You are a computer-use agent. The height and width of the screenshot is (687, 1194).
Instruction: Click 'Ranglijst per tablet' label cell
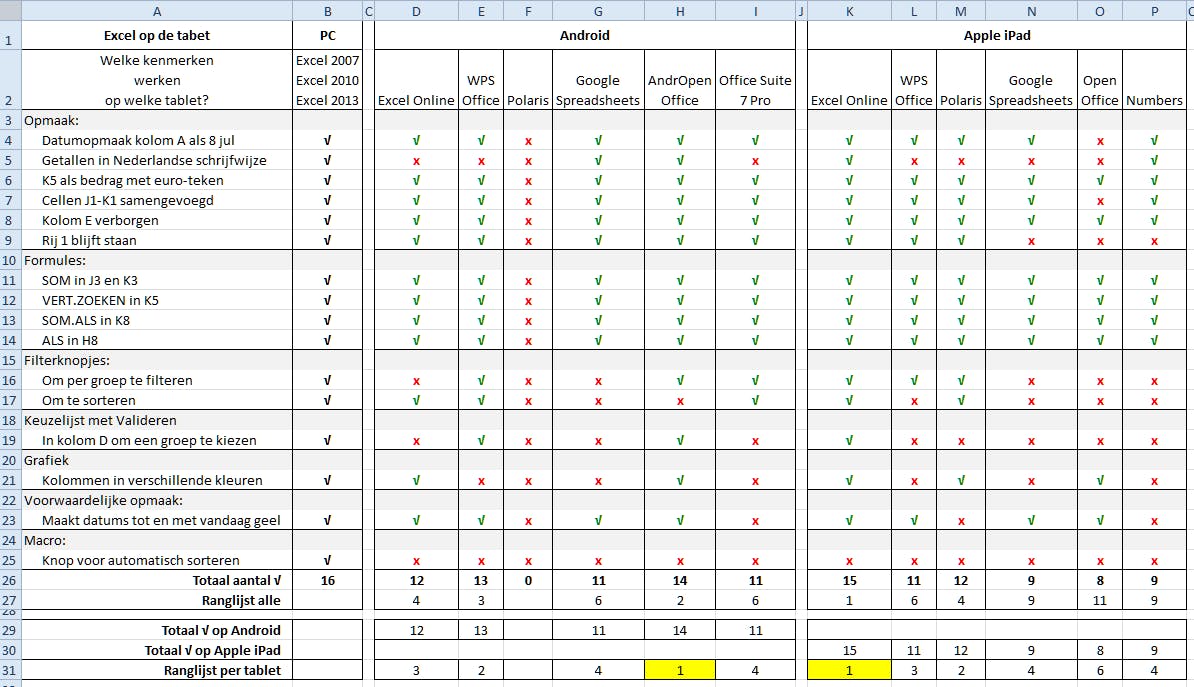[x=157, y=670]
